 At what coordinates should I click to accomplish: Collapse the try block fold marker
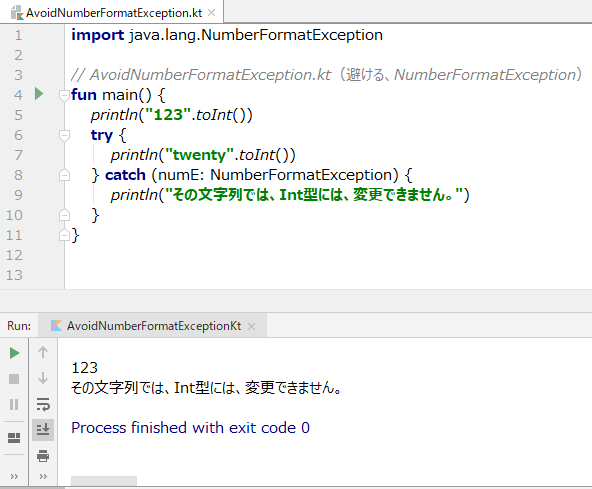click(x=64, y=136)
